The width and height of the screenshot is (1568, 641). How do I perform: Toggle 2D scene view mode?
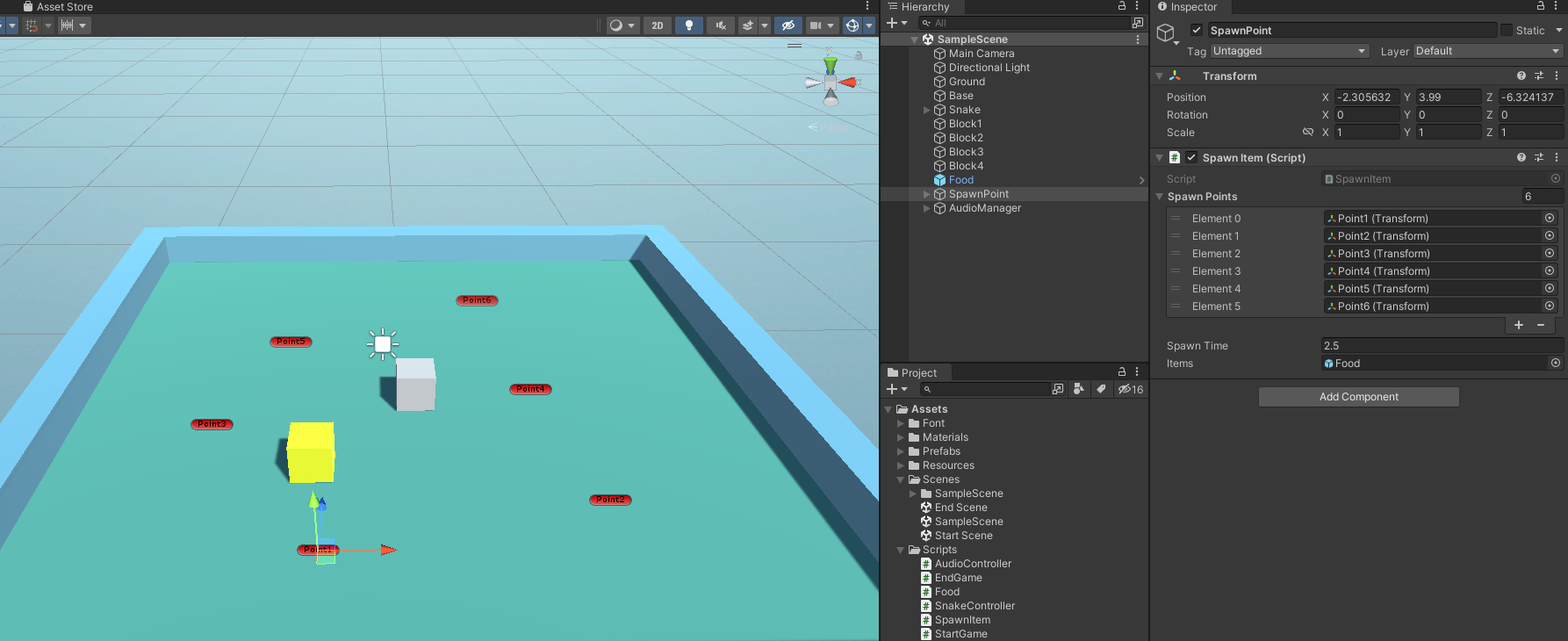click(658, 25)
